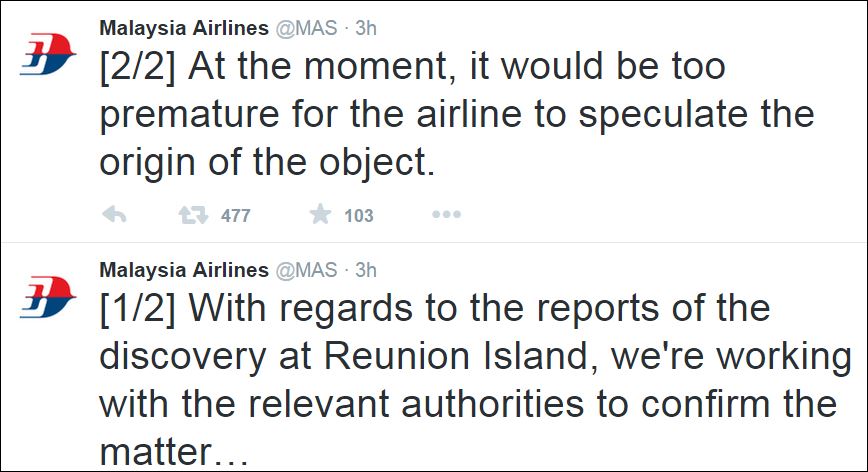
Task: Click the [1/2] marker in the bottom tweet
Action: 136,309
